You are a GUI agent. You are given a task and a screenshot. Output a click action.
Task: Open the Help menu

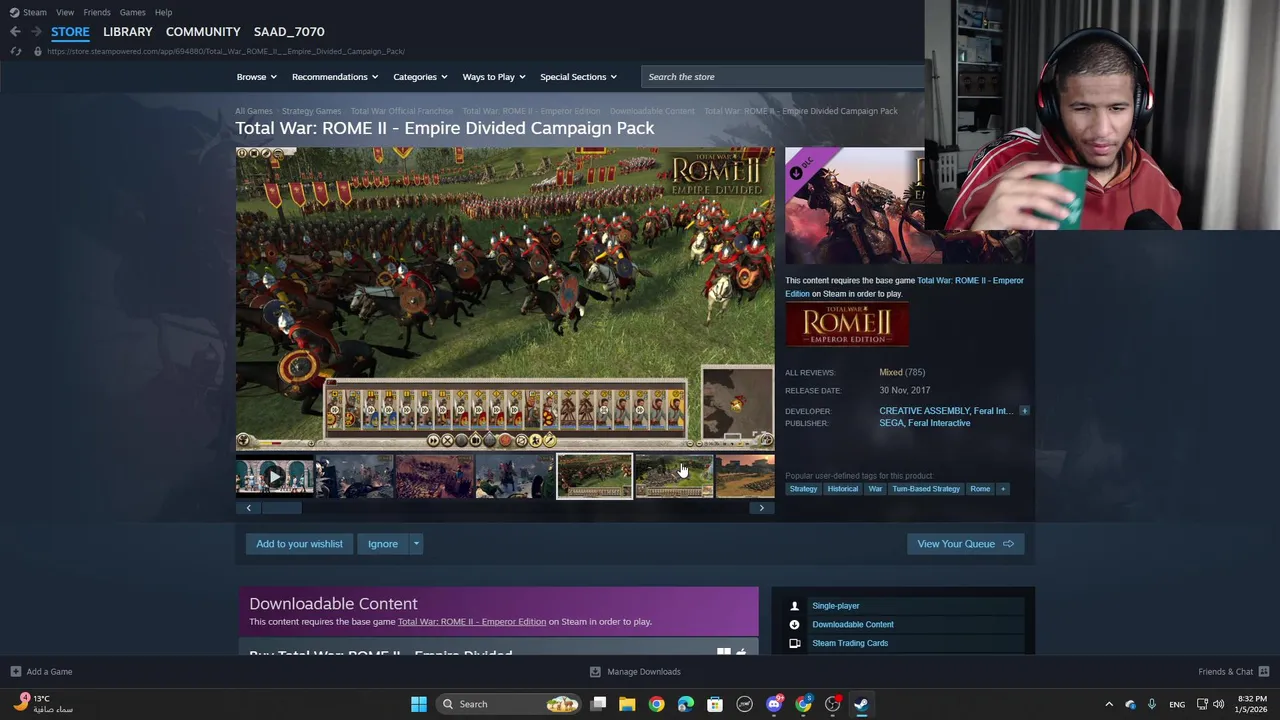[x=163, y=12]
